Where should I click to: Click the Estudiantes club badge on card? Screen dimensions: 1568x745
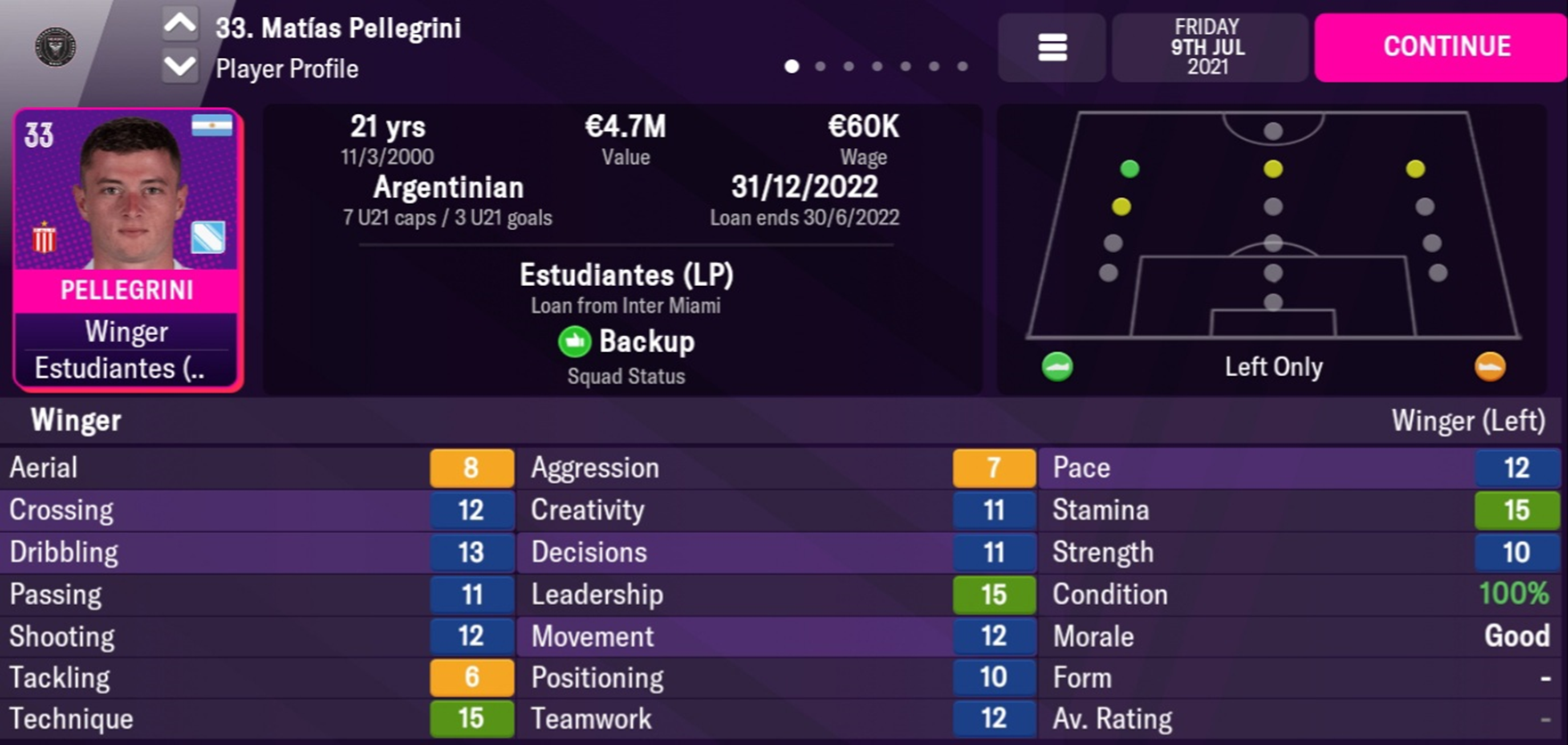click(x=44, y=239)
